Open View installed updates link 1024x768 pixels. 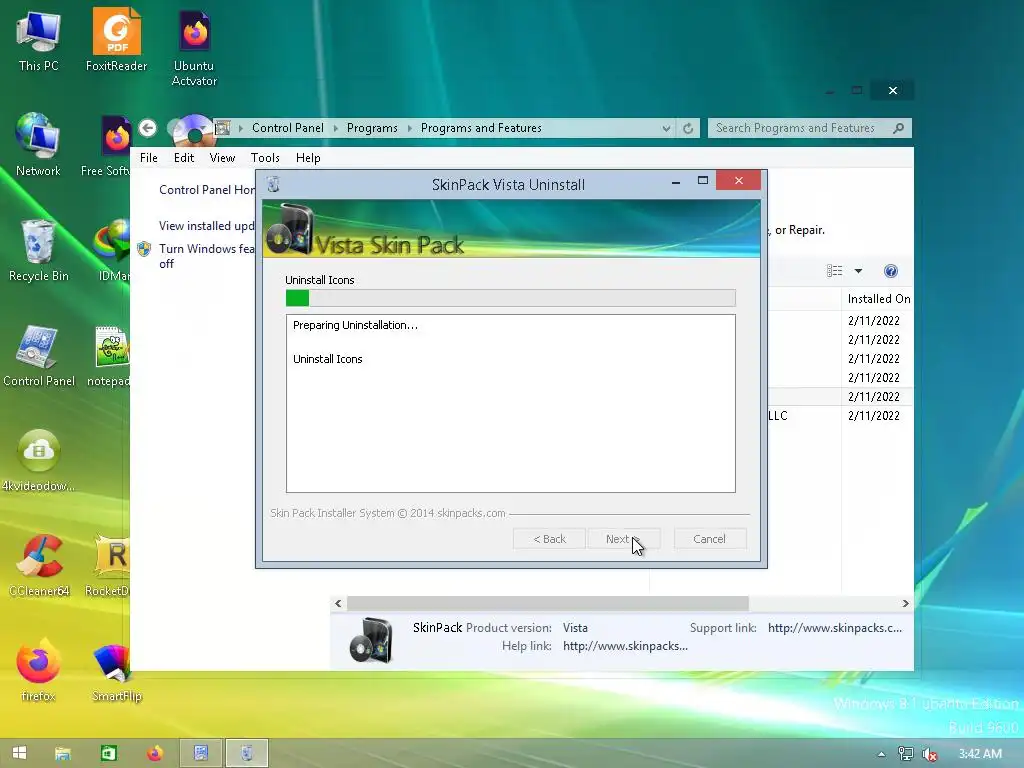(x=206, y=226)
